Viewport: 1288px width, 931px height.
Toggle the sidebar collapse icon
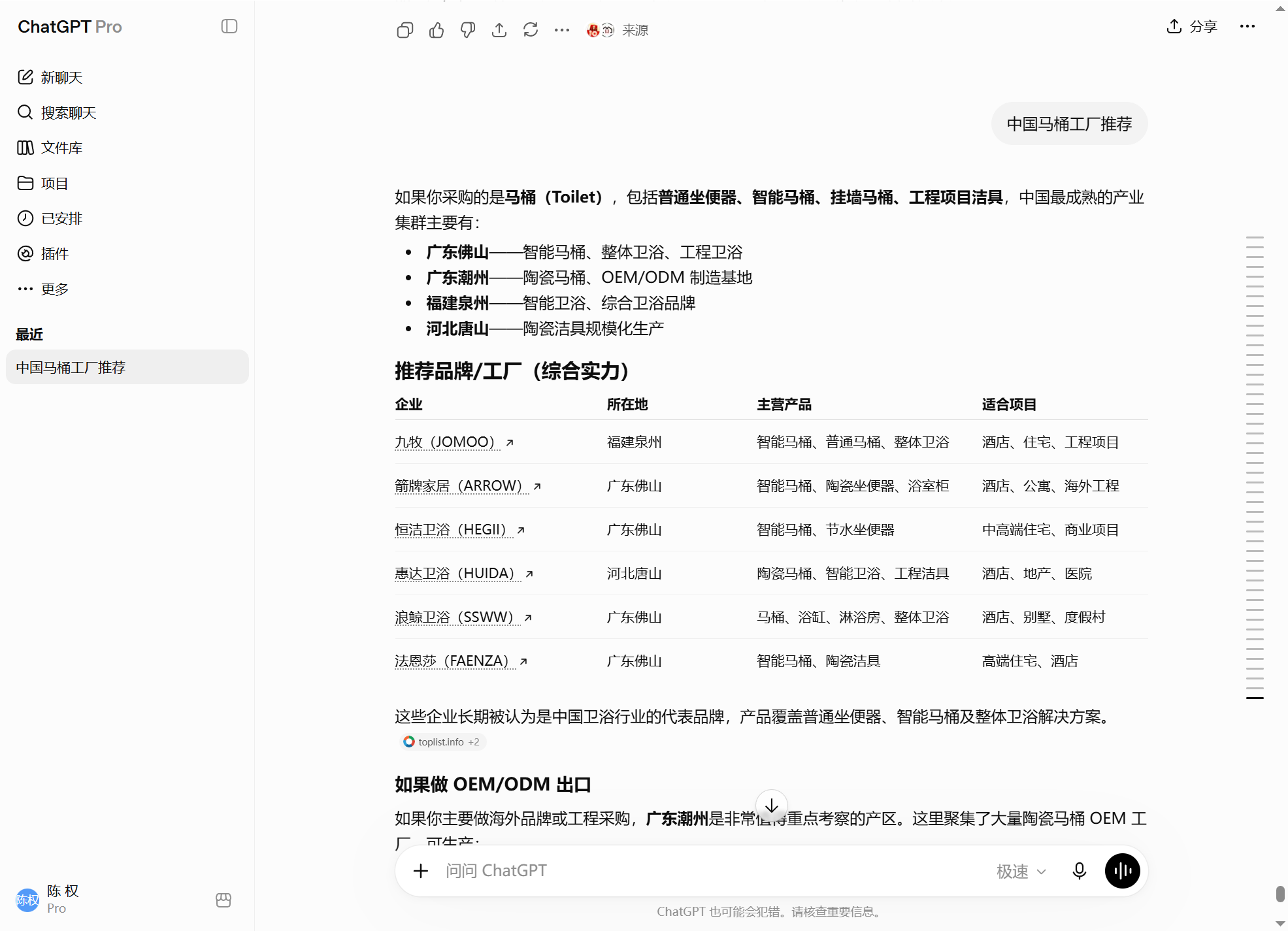229,26
